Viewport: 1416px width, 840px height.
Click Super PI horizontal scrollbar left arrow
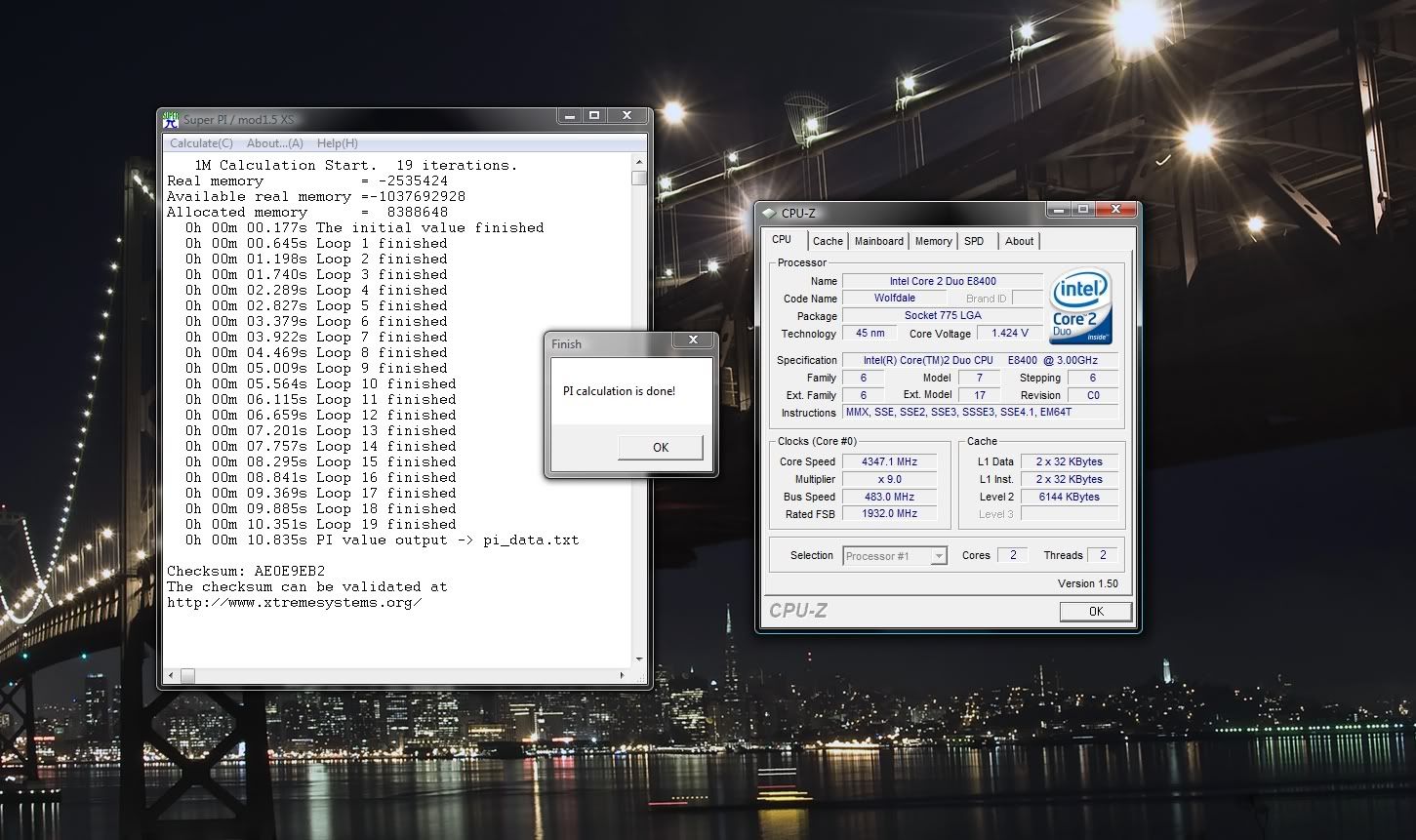(x=172, y=675)
